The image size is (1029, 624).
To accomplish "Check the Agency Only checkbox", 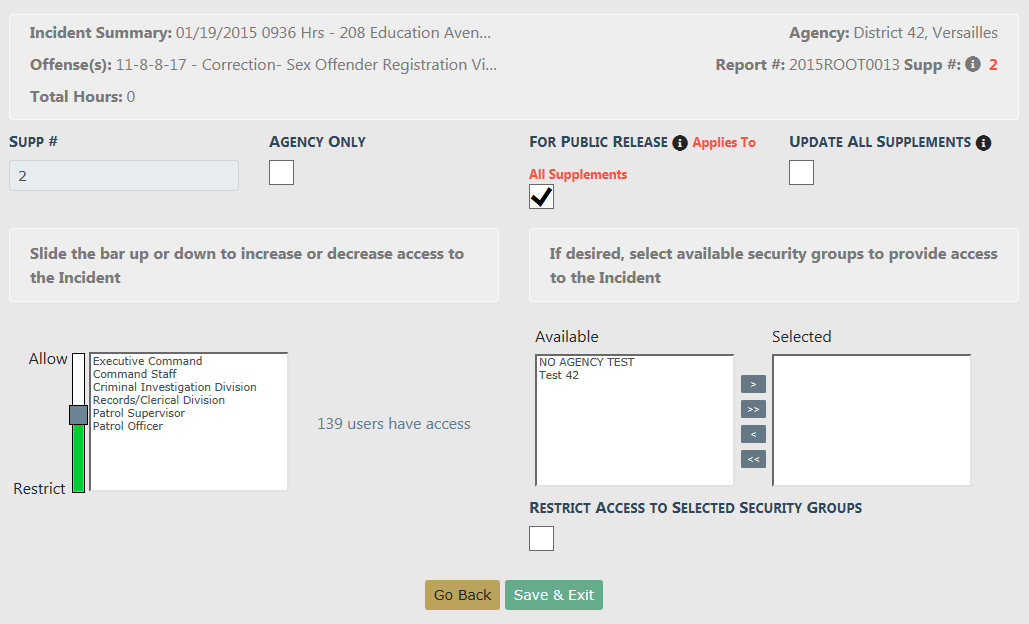I will 282,173.
